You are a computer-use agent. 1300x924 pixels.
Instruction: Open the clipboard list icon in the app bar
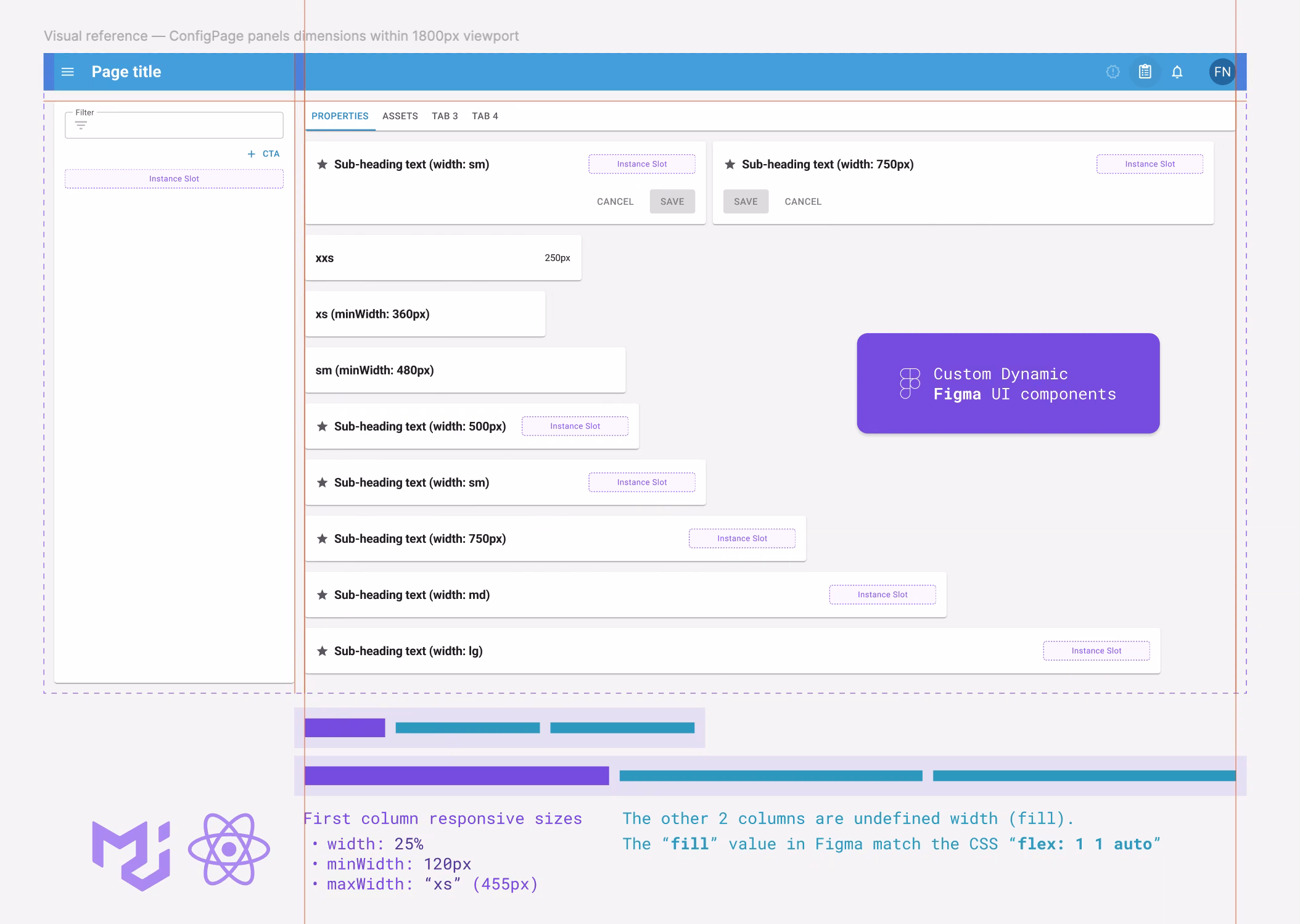pyautogui.click(x=1145, y=72)
